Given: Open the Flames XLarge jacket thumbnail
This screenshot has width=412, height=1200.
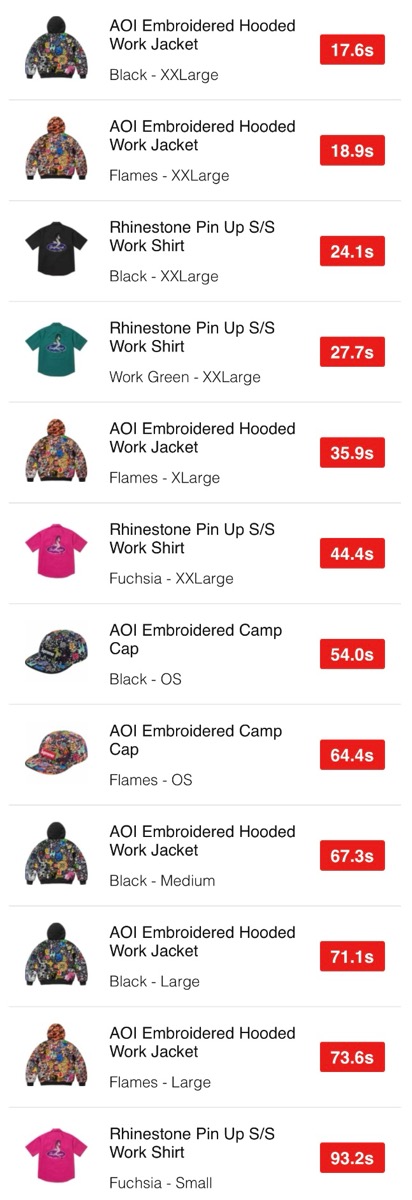Looking at the screenshot, I should (56, 452).
